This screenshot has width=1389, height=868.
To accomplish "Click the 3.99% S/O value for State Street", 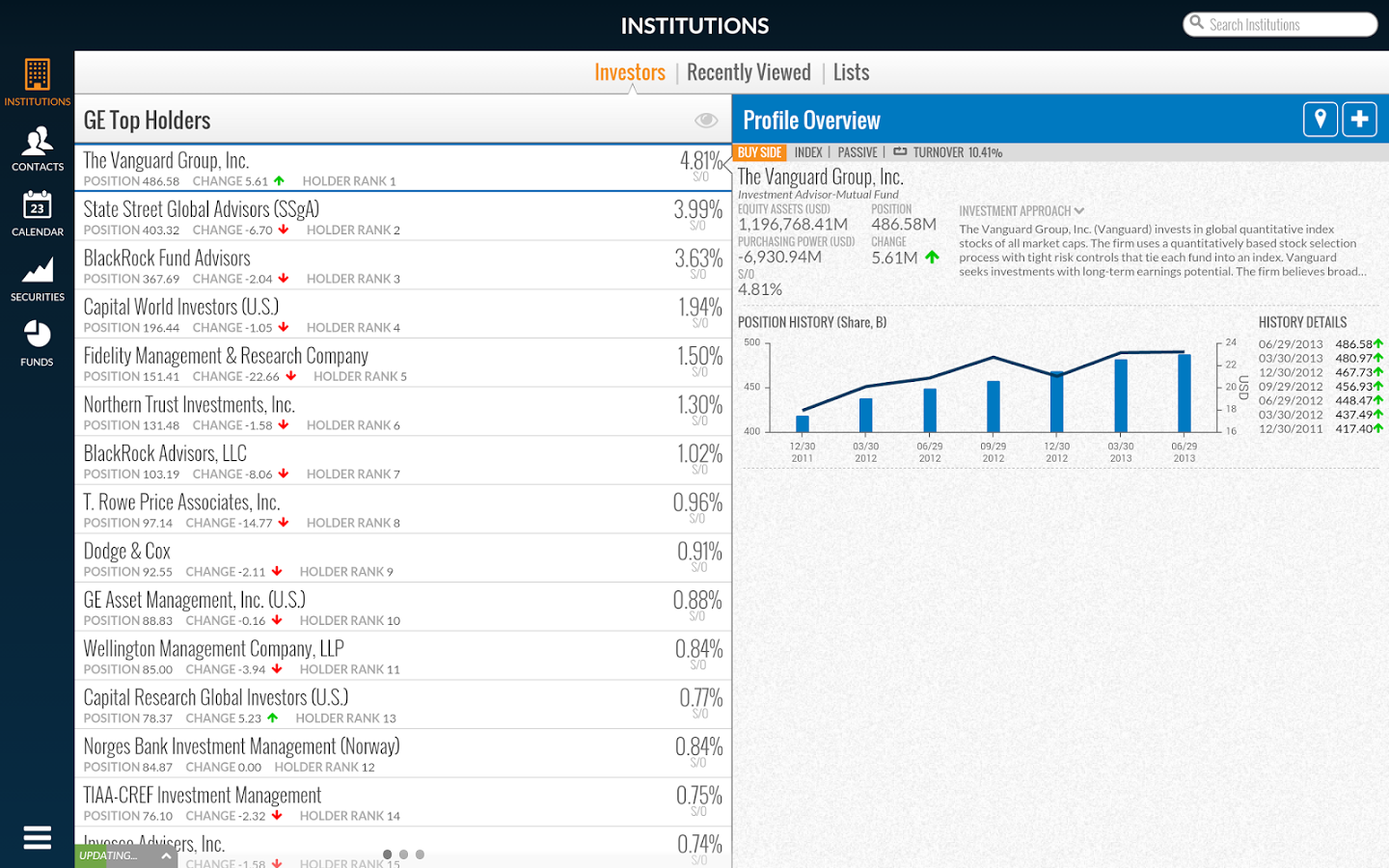I will point(698,210).
